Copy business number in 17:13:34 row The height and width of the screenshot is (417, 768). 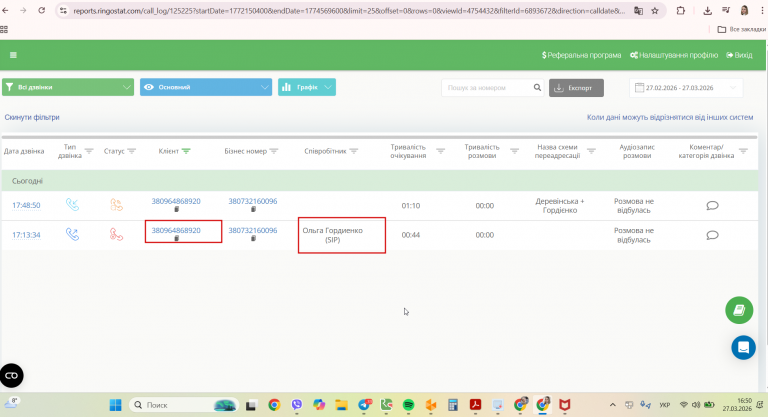tap(253, 239)
